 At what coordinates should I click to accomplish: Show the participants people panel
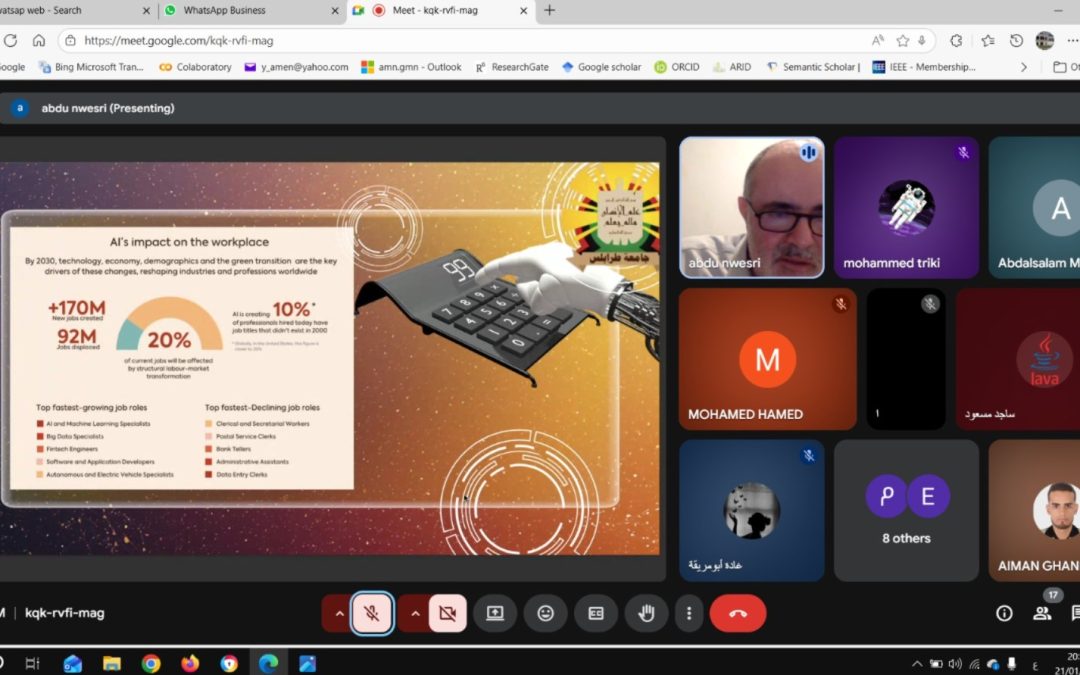pyautogui.click(x=1042, y=613)
